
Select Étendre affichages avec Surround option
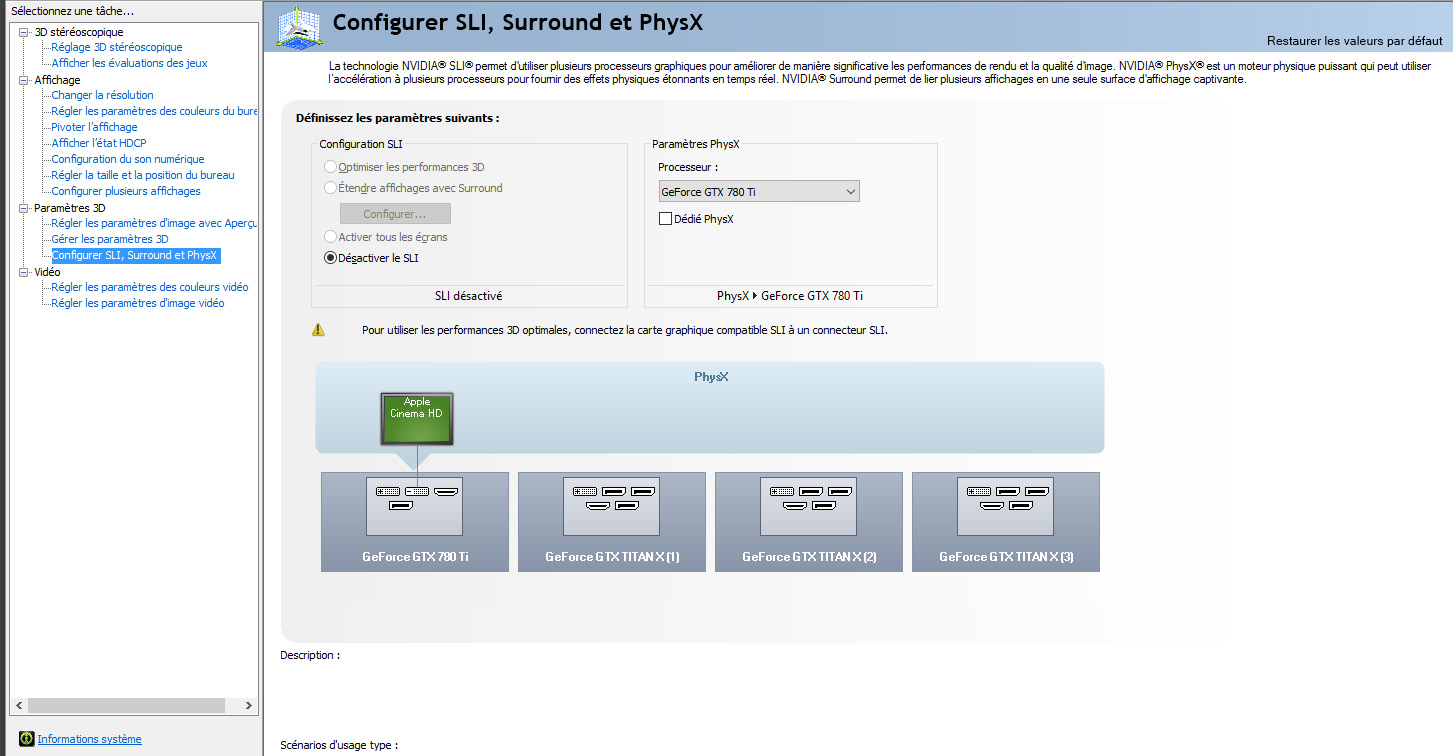click(x=331, y=188)
